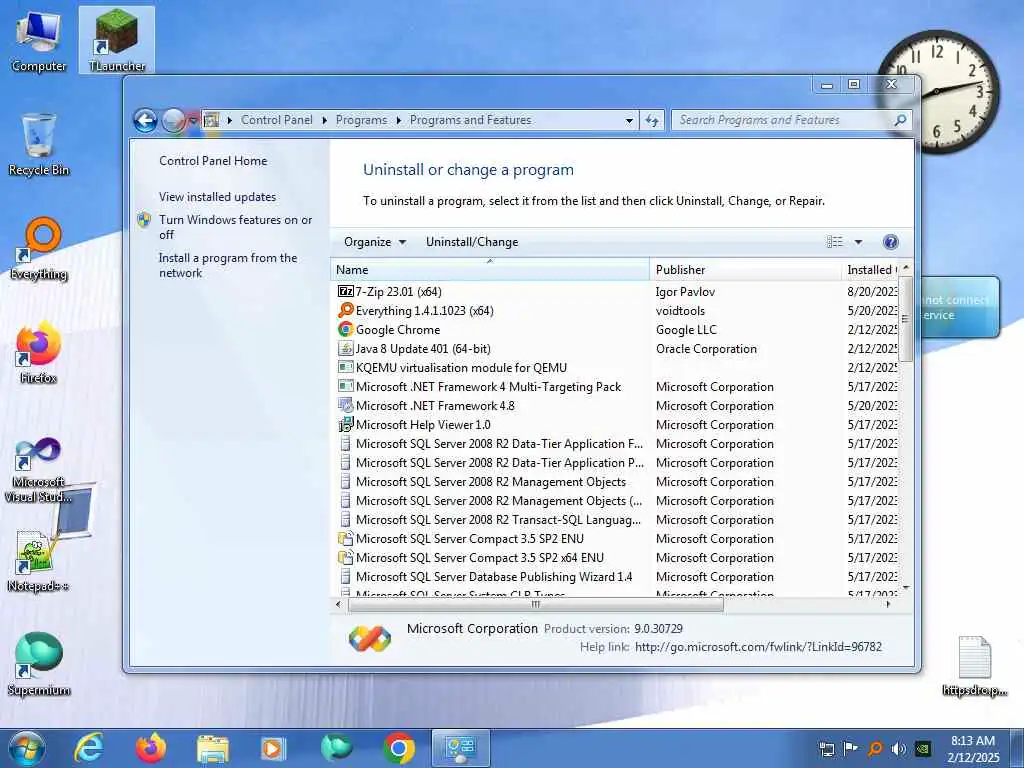Launch Everything search desktop shortcut
The width and height of the screenshot is (1024, 768).
39,248
